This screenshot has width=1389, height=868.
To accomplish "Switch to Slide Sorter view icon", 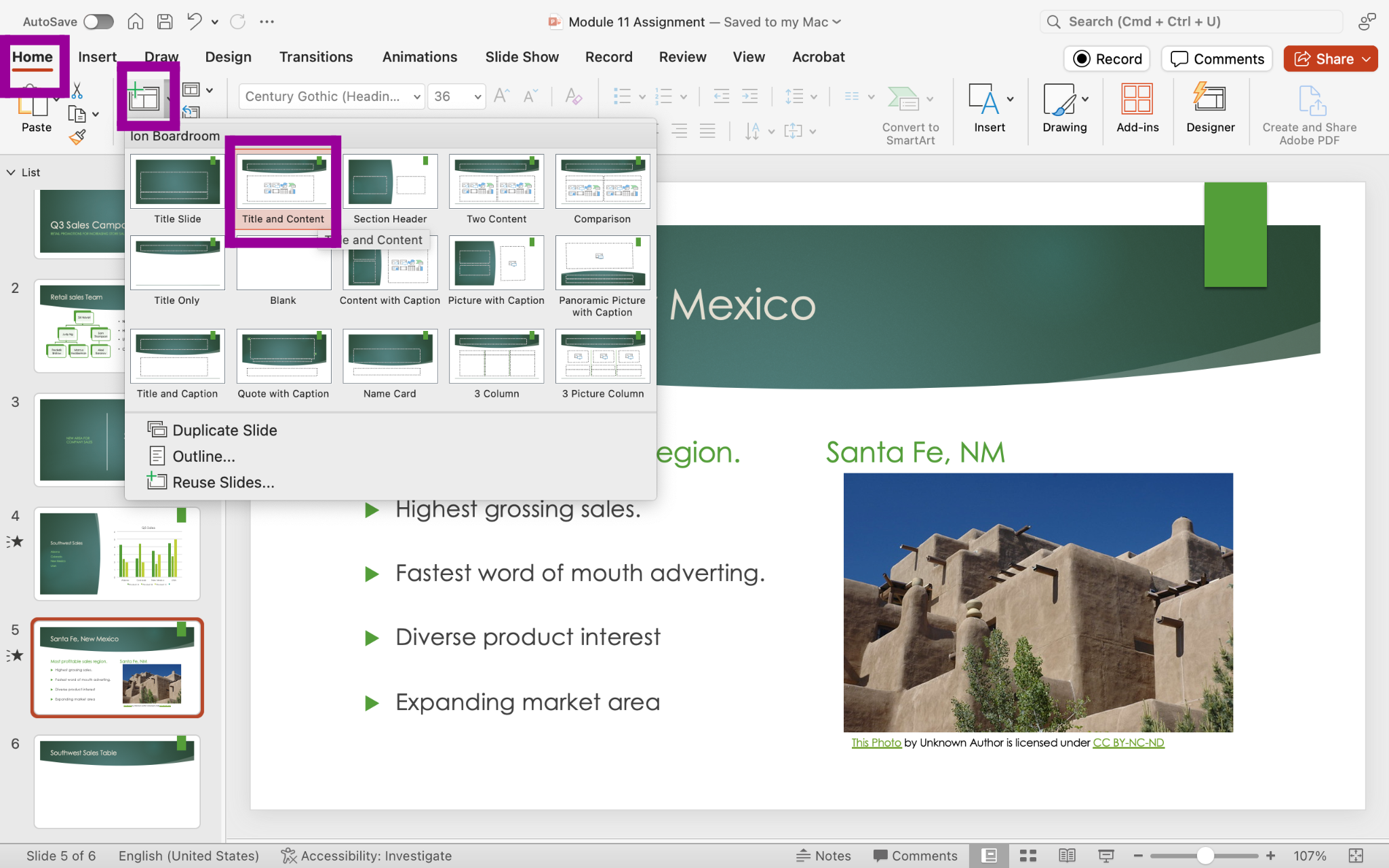I will pyautogui.click(x=1028, y=856).
